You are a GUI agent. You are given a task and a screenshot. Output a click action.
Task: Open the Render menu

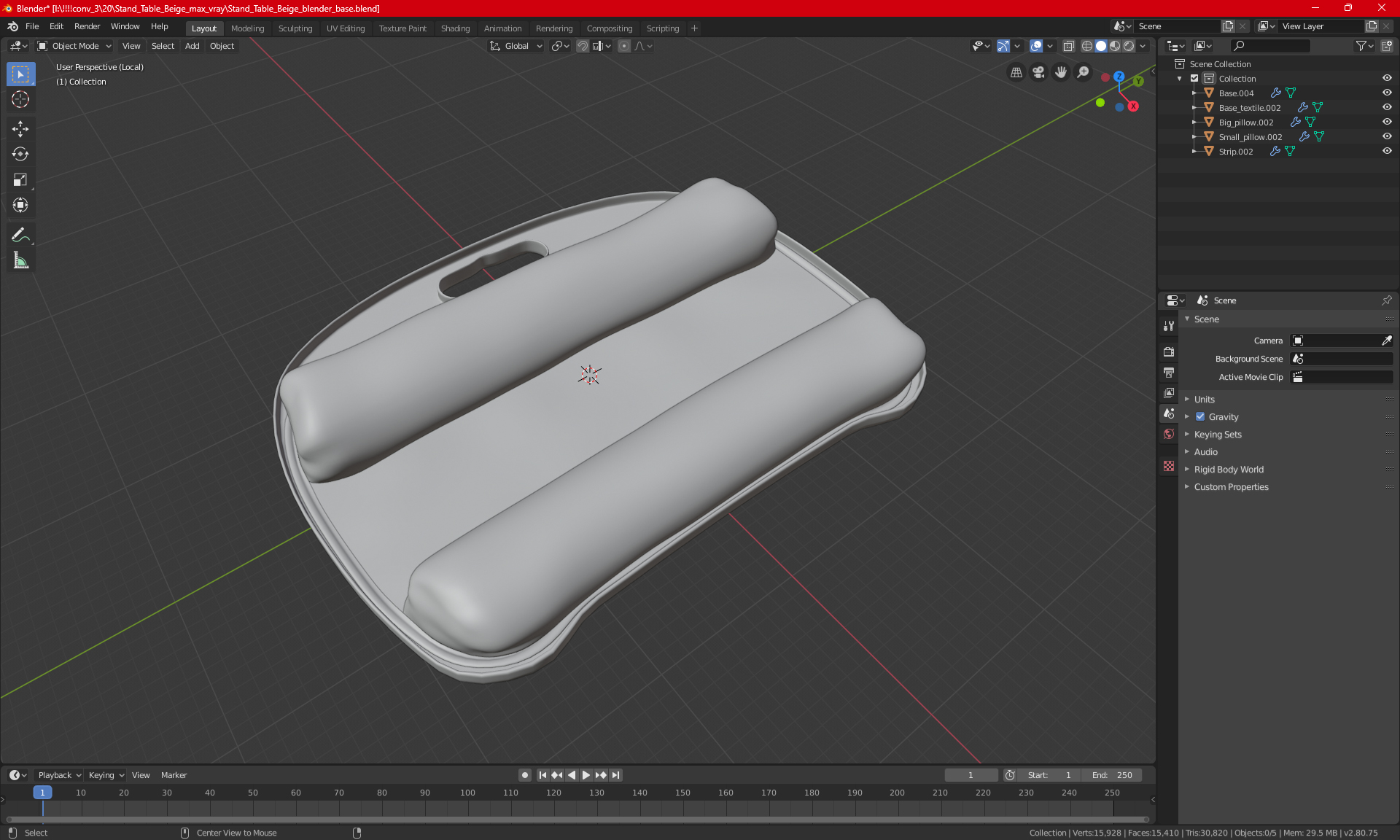click(x=87, y=26)
